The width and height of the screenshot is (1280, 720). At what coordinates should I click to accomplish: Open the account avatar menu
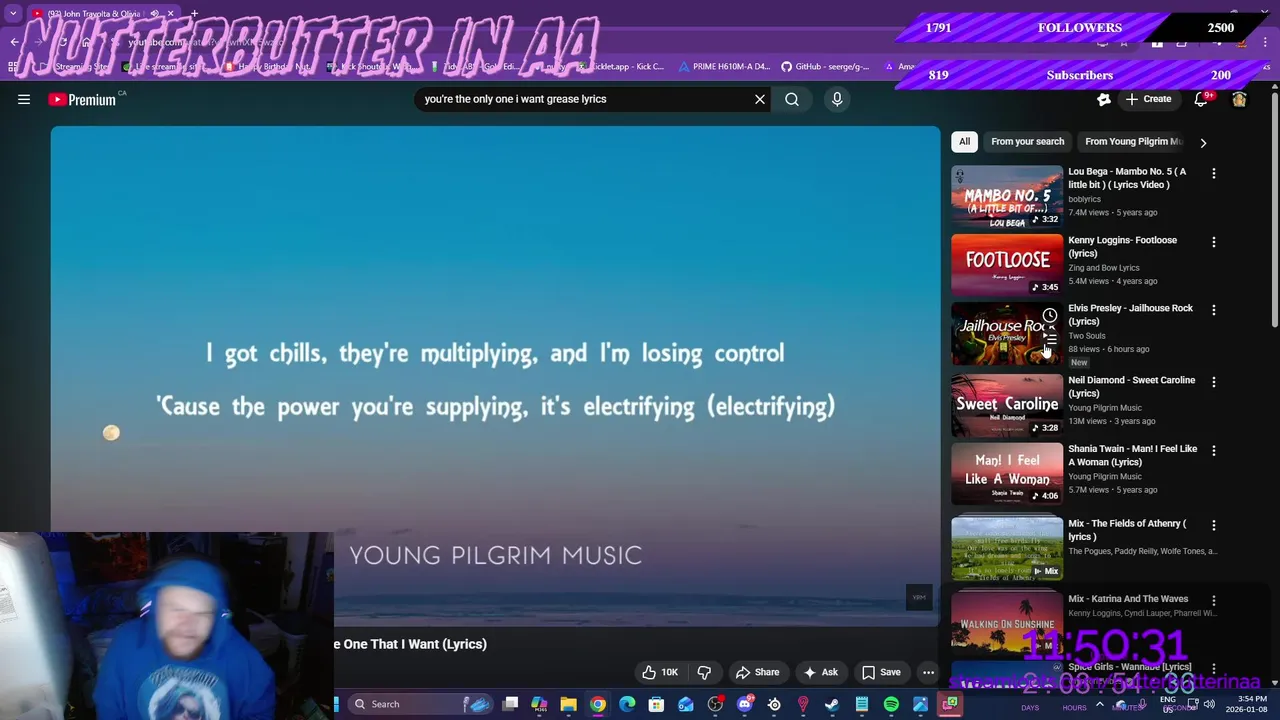click(x=1239, y=99)
